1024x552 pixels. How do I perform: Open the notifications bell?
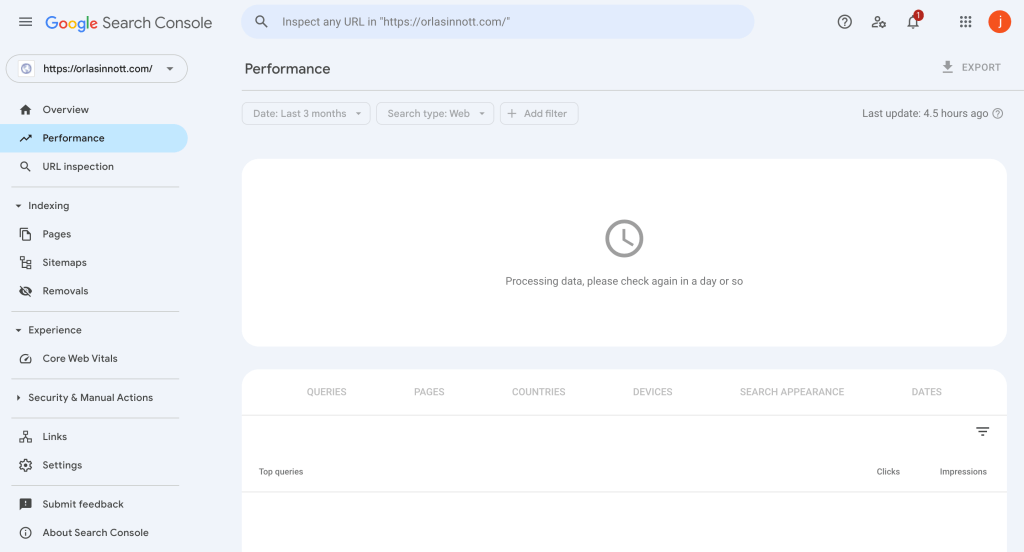[913, 22]
